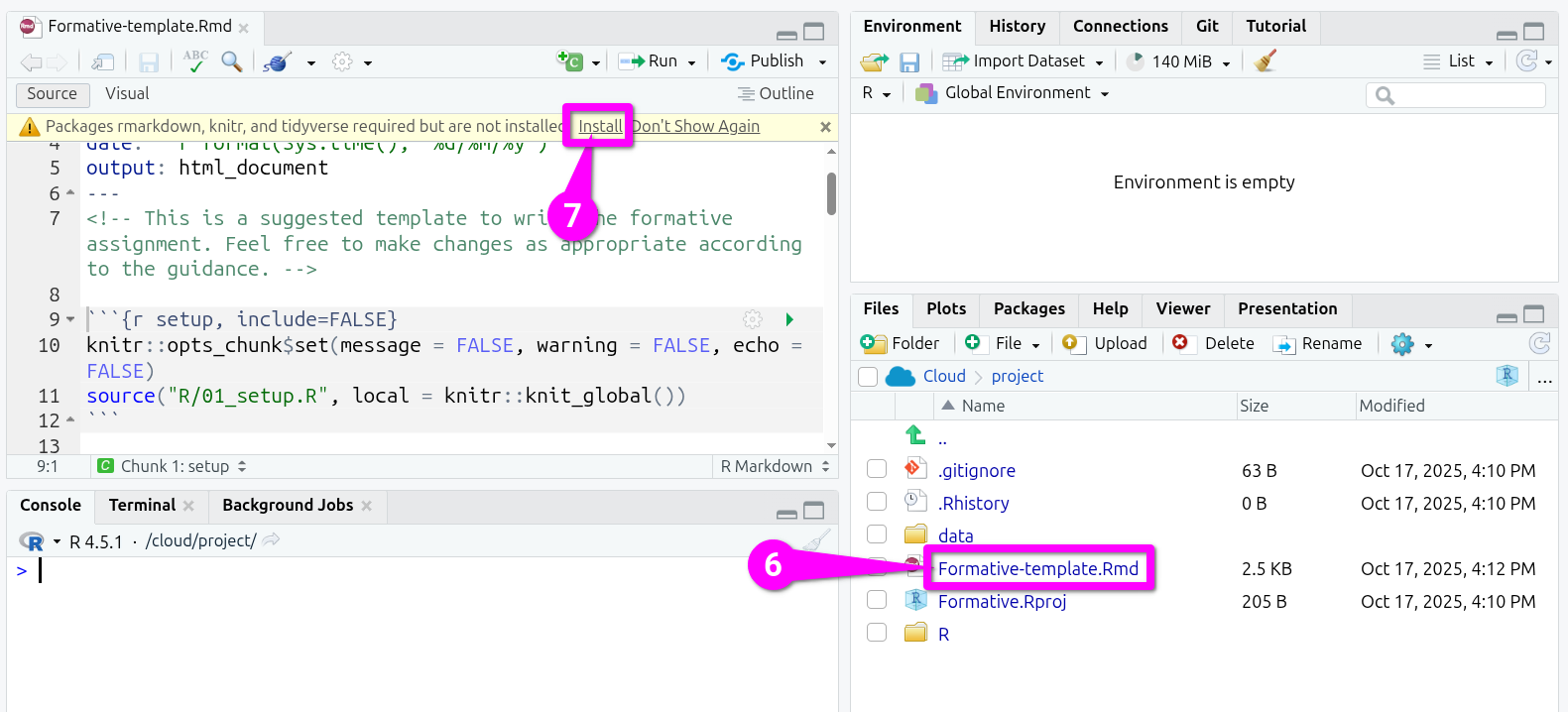The width and height of the screenshot is (1568, 712).
Task: Check the data folder checkbox
Action: click(877, 534)
